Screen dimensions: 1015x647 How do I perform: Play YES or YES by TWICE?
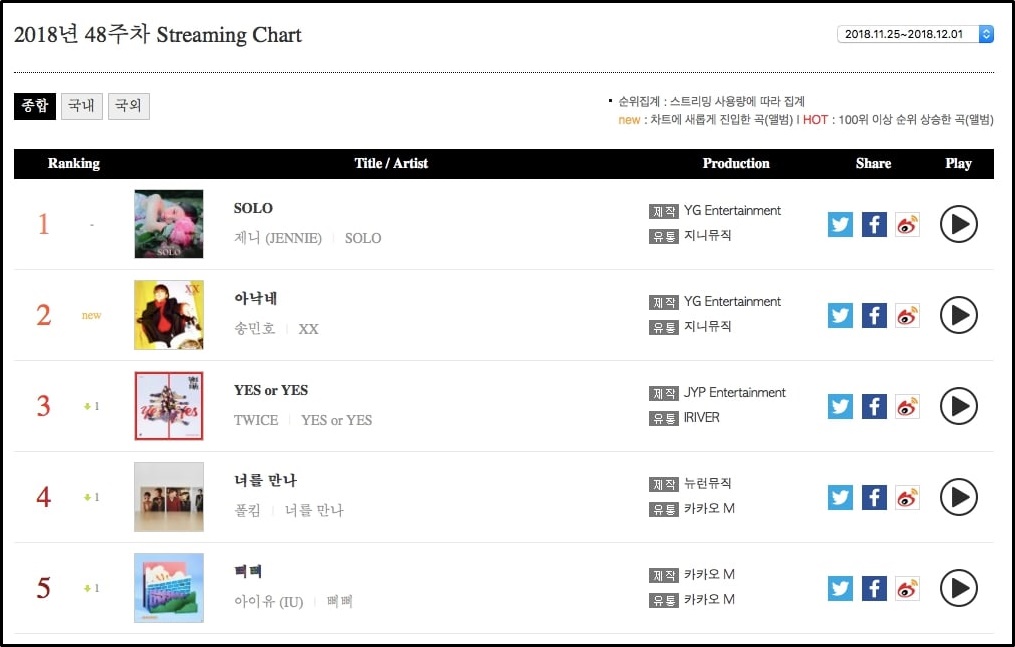click(x=958, y=406)
